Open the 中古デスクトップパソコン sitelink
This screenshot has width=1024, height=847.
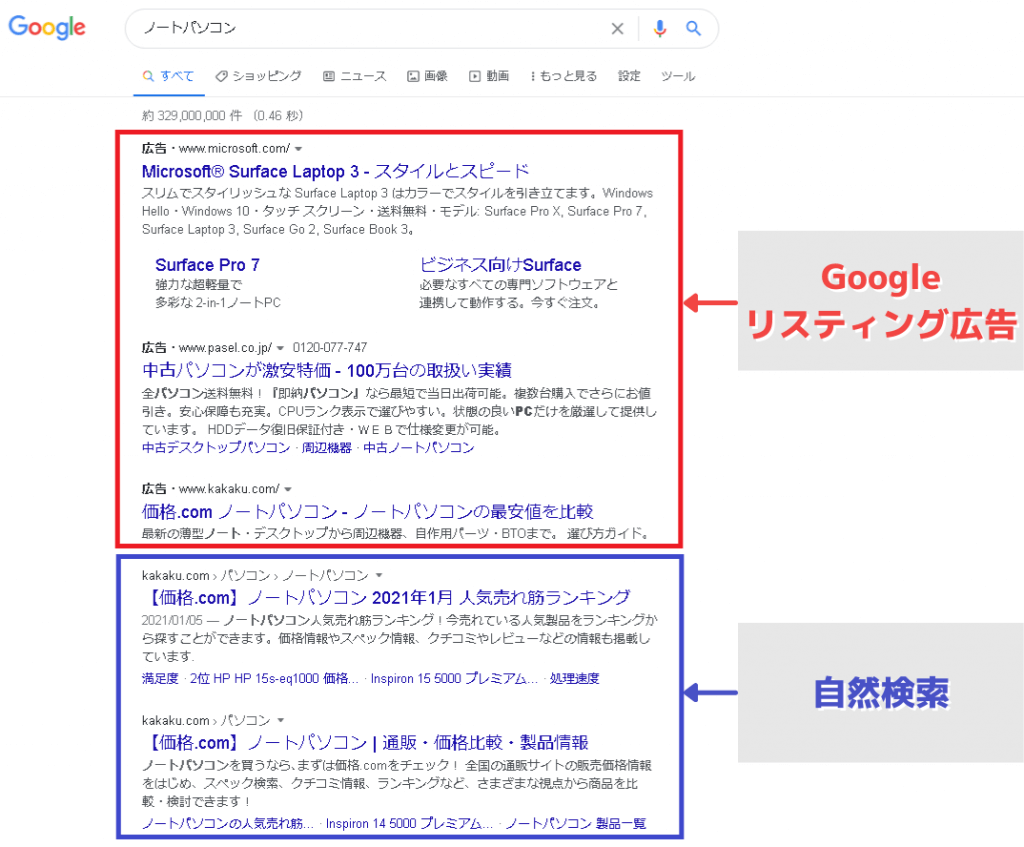point(216,447)
